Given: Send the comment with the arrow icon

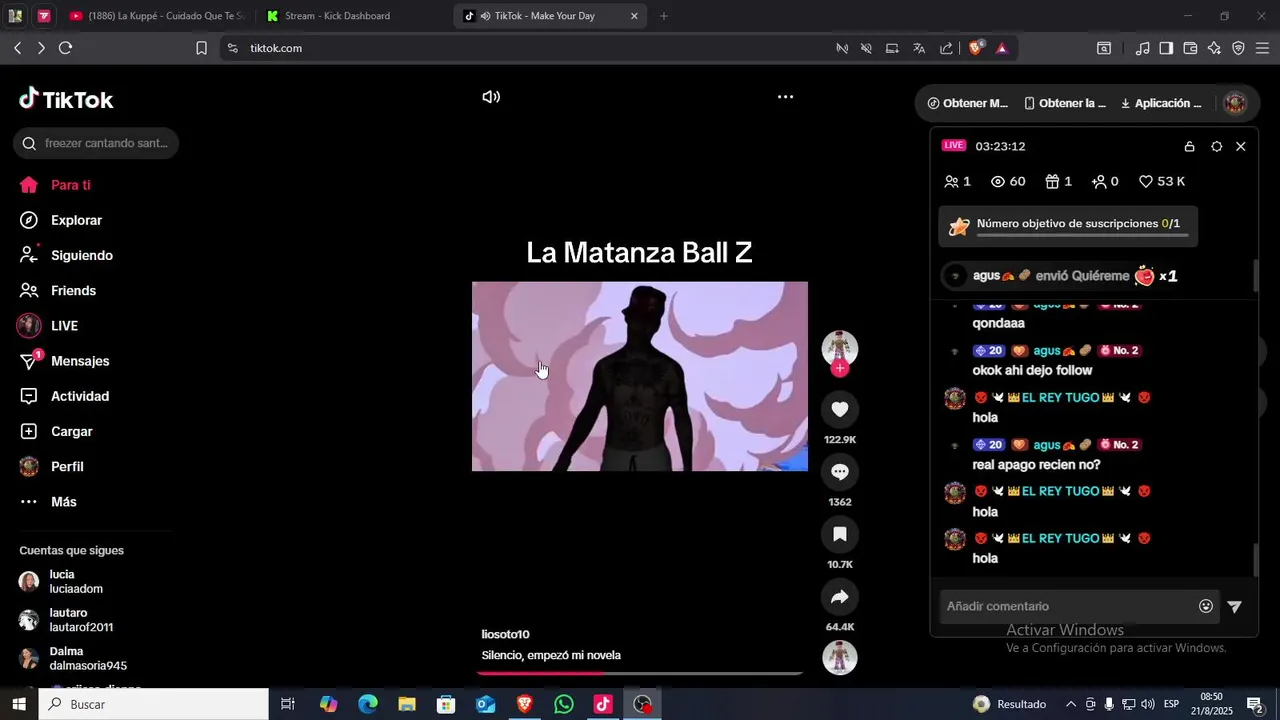Looking at the screenshot, I should tap(1235, 606).
